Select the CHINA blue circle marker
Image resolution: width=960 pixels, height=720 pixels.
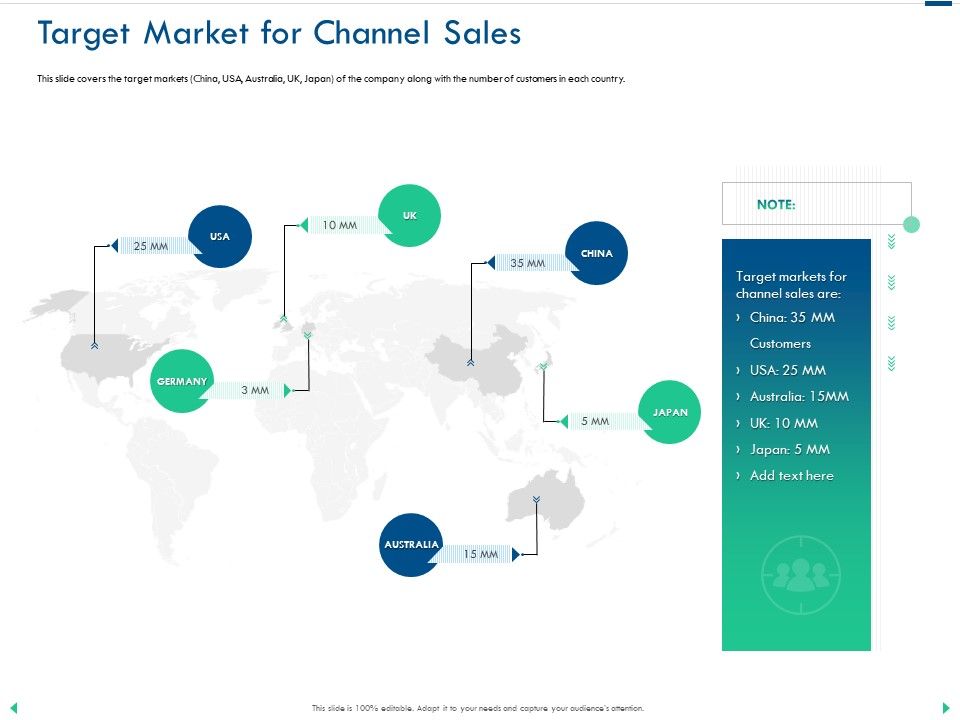596,253
